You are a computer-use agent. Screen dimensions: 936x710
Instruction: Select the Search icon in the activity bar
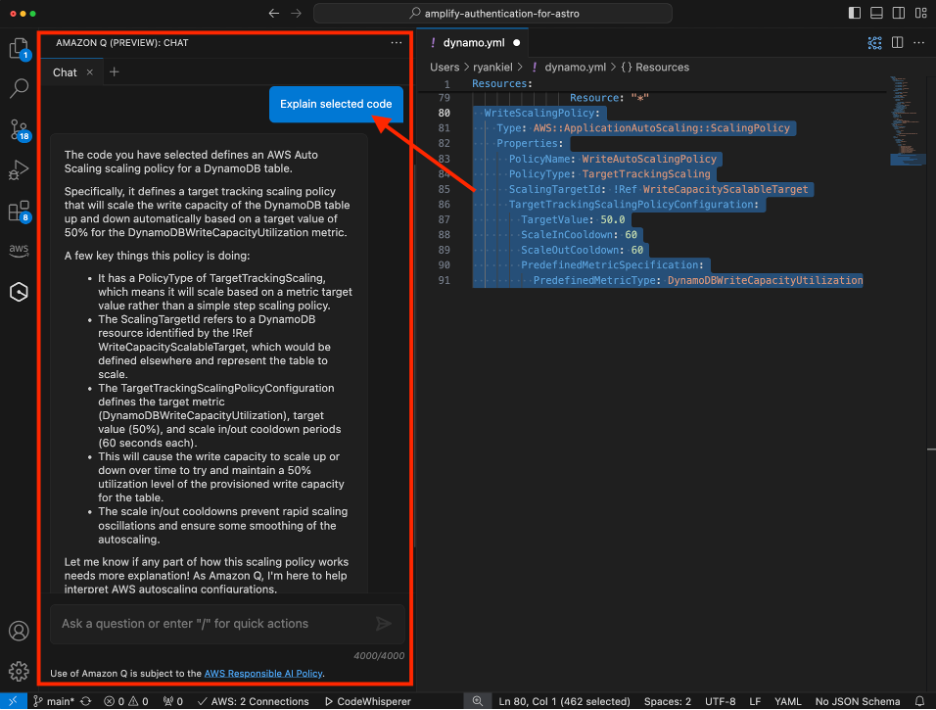[19, 88]
